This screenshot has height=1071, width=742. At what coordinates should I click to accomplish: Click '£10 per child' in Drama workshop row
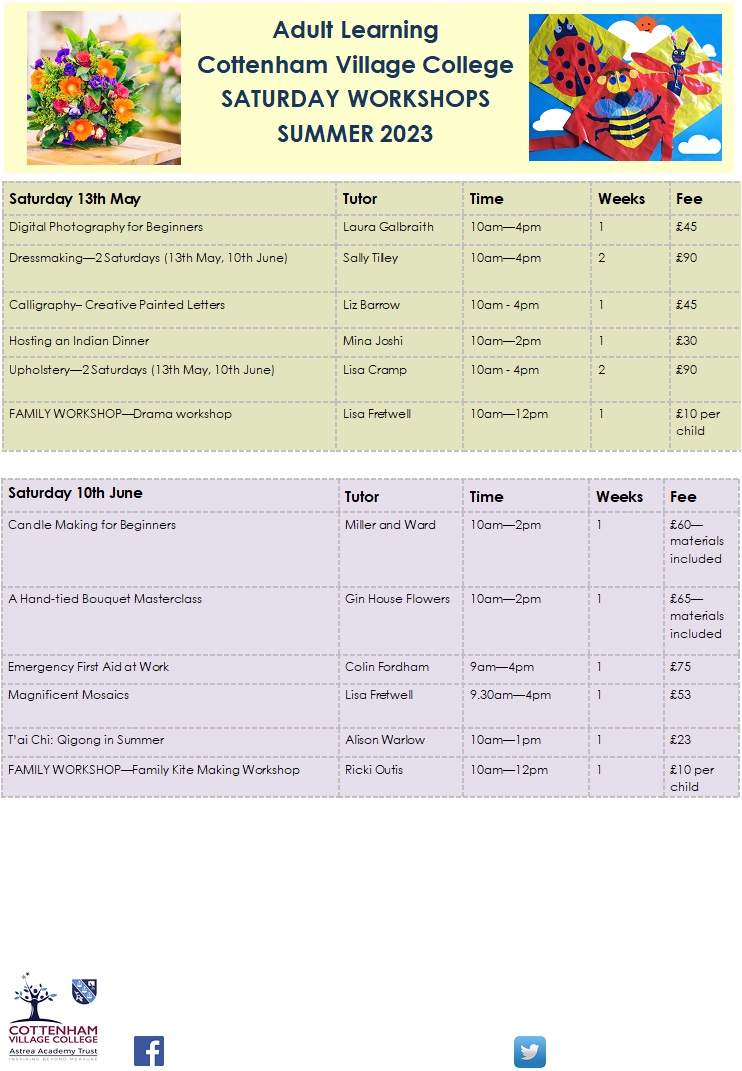click(698, 423)
